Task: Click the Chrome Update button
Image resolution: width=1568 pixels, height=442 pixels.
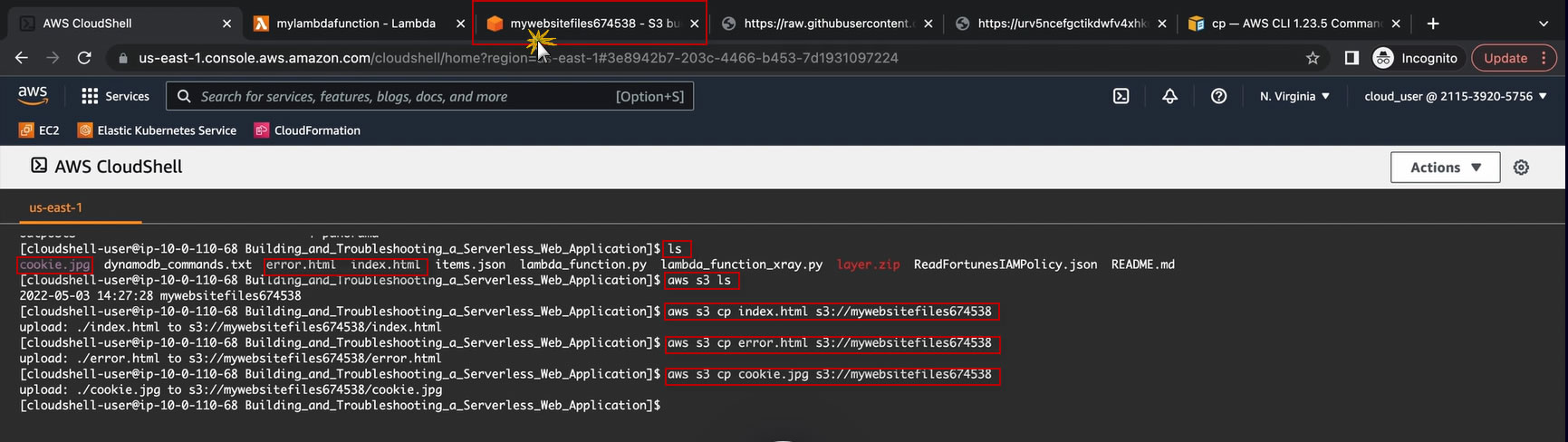Action: 1505,58
